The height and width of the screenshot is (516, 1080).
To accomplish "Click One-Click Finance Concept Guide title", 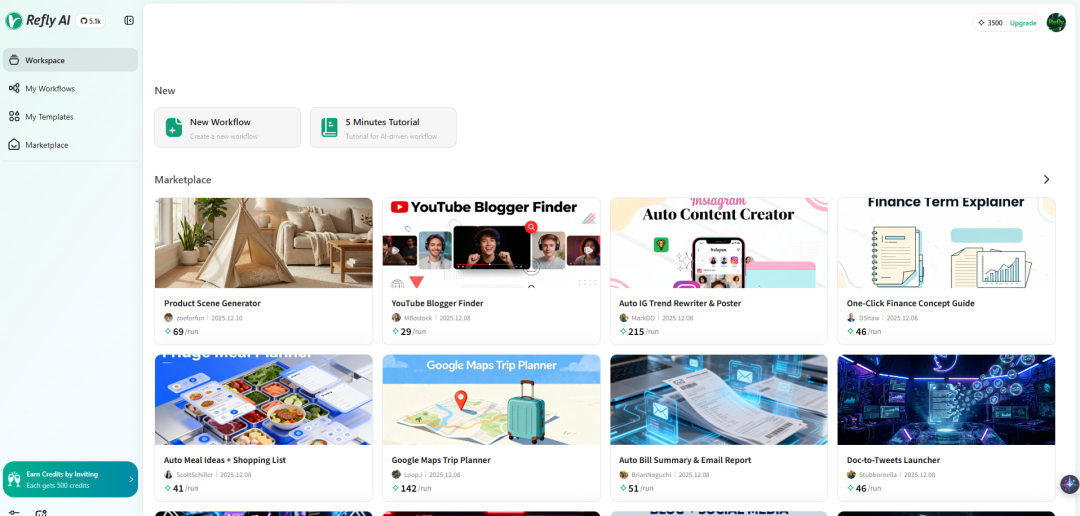I will pyautogui.click(x=911, y=303).
